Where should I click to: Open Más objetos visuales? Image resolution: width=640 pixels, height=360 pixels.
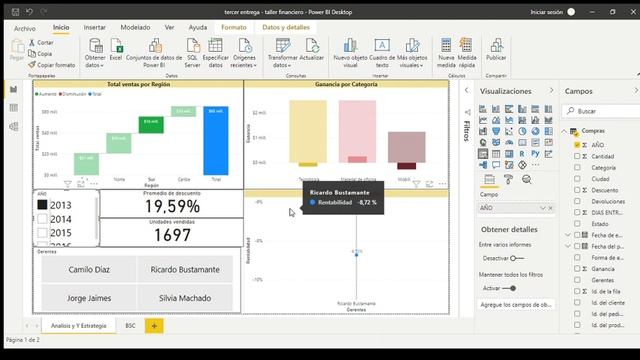tap(412, 53)
